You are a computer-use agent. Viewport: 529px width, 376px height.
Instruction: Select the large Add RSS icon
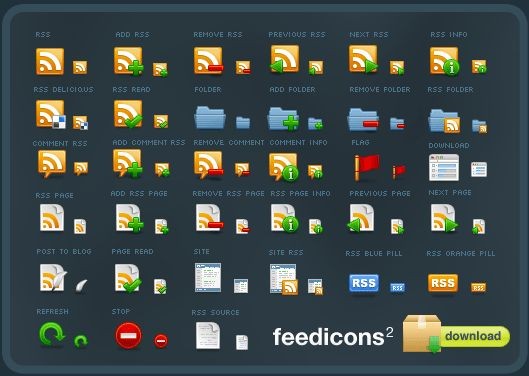tap(129, 61)
